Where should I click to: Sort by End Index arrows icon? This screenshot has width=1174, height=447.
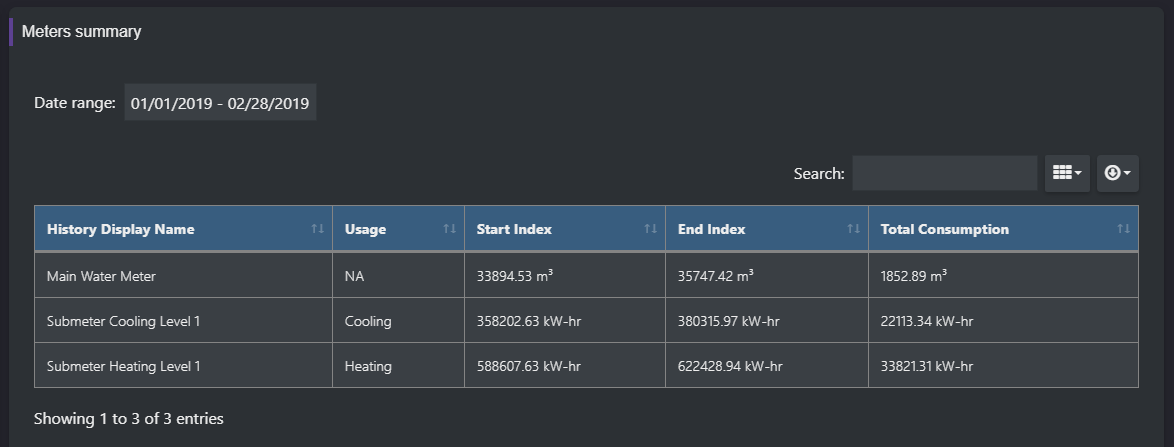853,229
